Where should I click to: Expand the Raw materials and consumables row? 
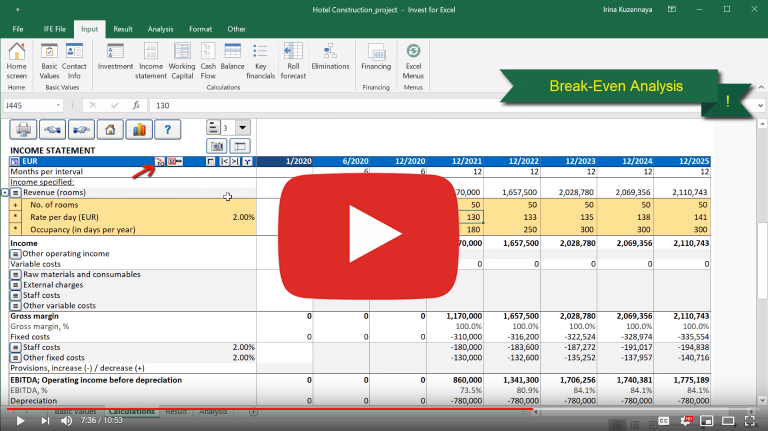pyautogui.click(x=16, y=274)
